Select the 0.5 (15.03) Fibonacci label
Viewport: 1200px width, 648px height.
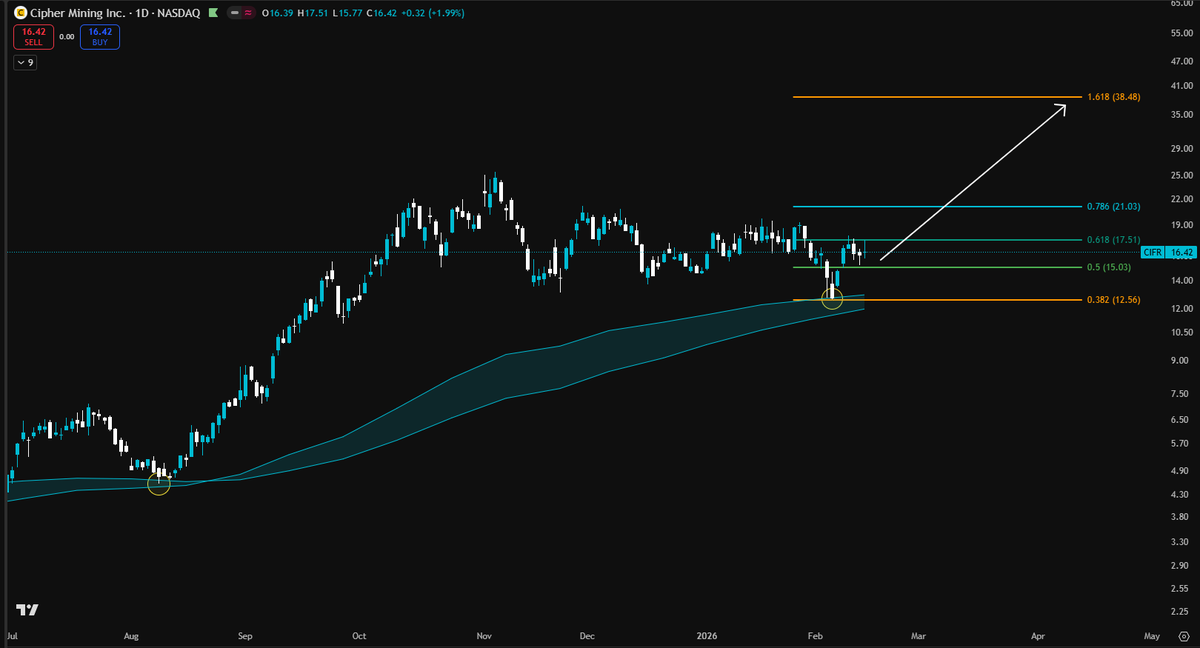(x=1108, y=267)
